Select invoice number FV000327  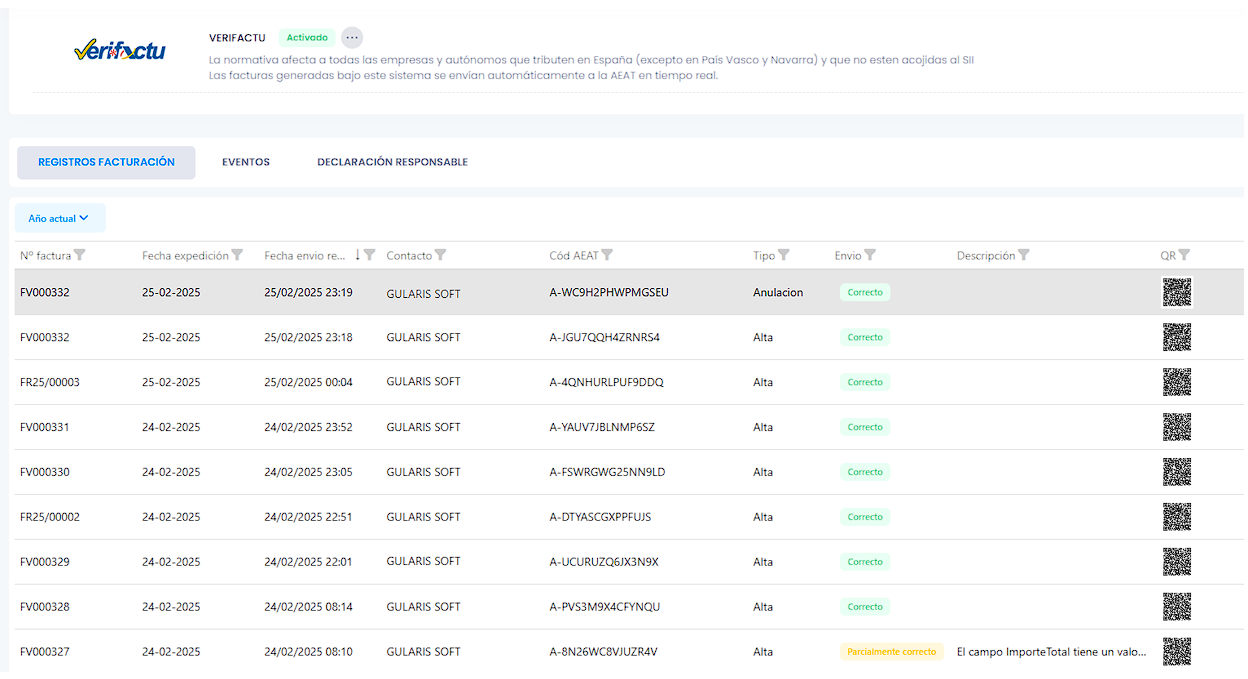45,652
